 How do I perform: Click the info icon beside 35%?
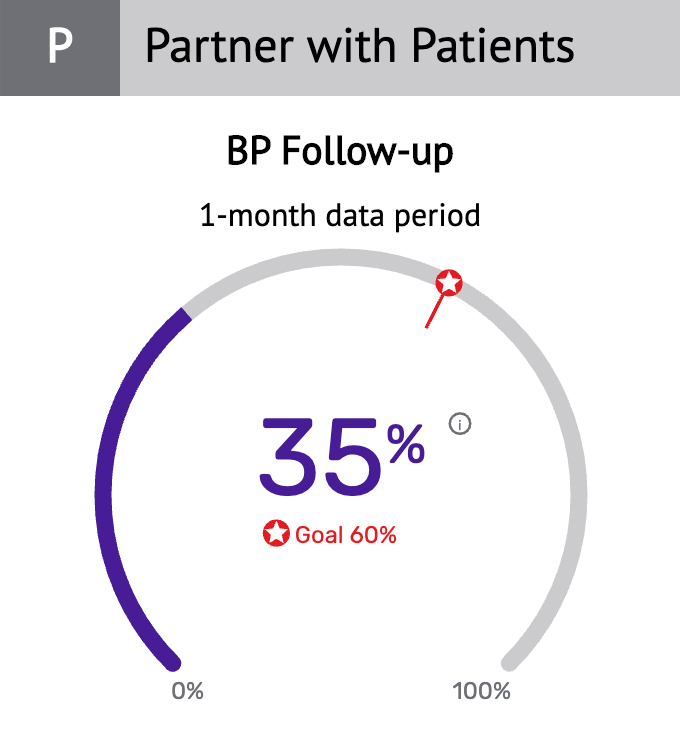(x=460, y=424)
